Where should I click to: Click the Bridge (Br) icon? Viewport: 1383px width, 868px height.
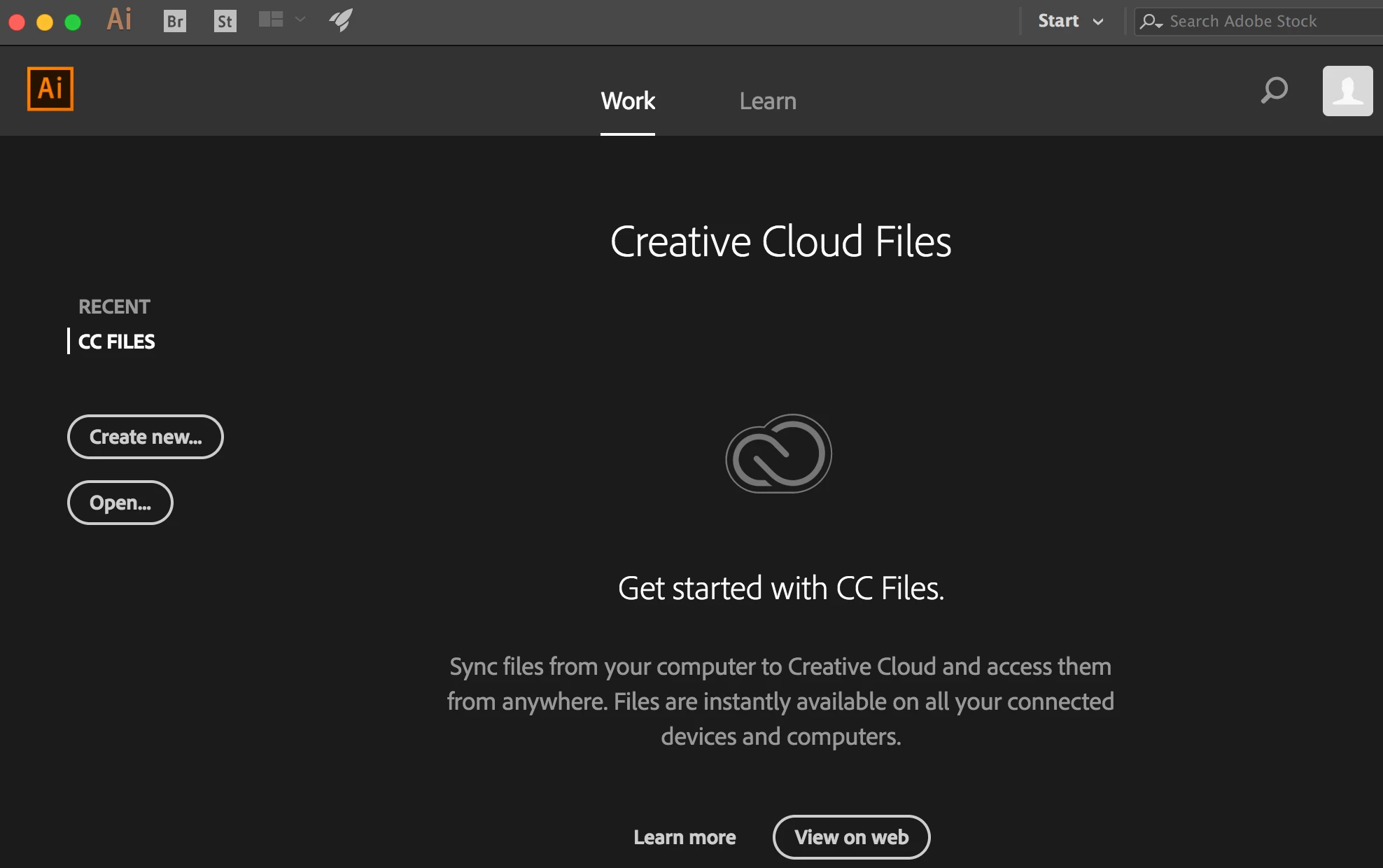pos(175,21)
